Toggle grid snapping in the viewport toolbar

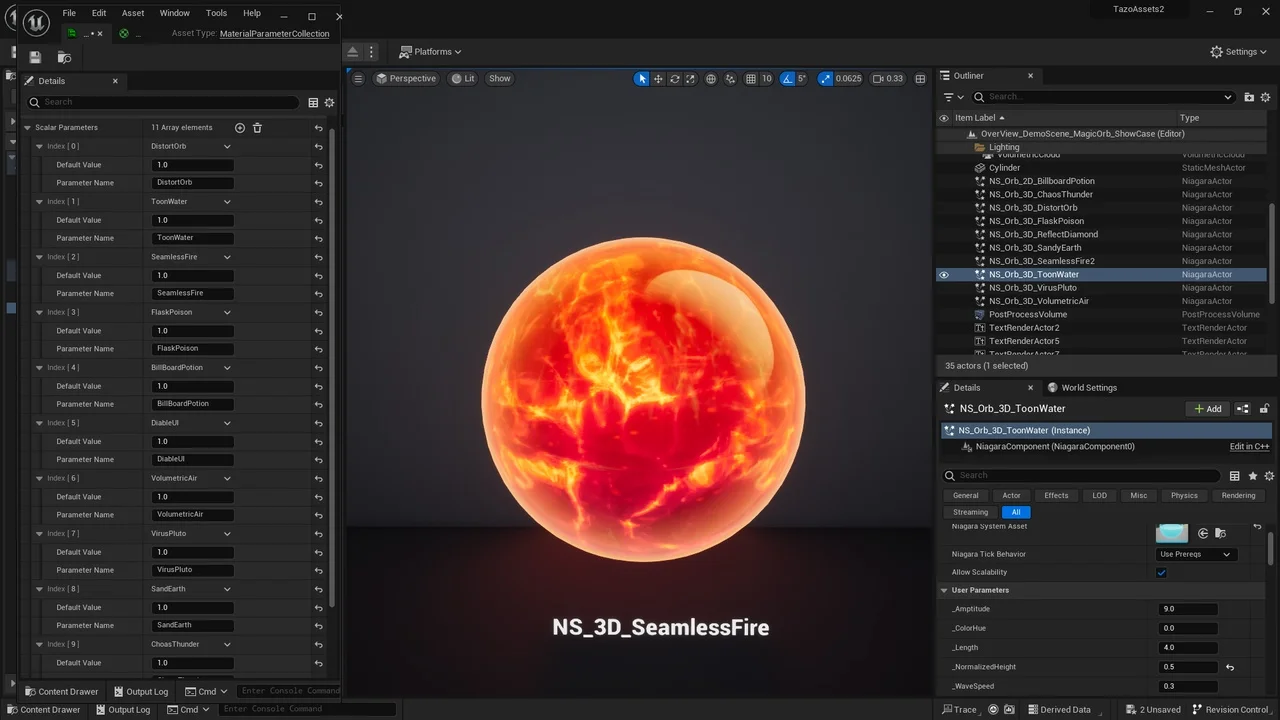coord(750,79)
